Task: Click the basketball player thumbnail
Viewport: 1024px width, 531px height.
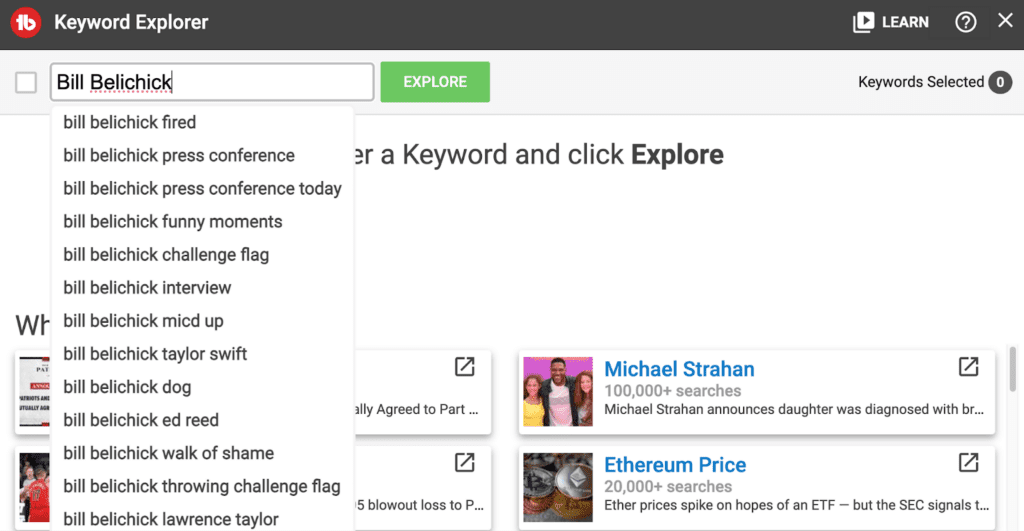Action: point(35,487)
